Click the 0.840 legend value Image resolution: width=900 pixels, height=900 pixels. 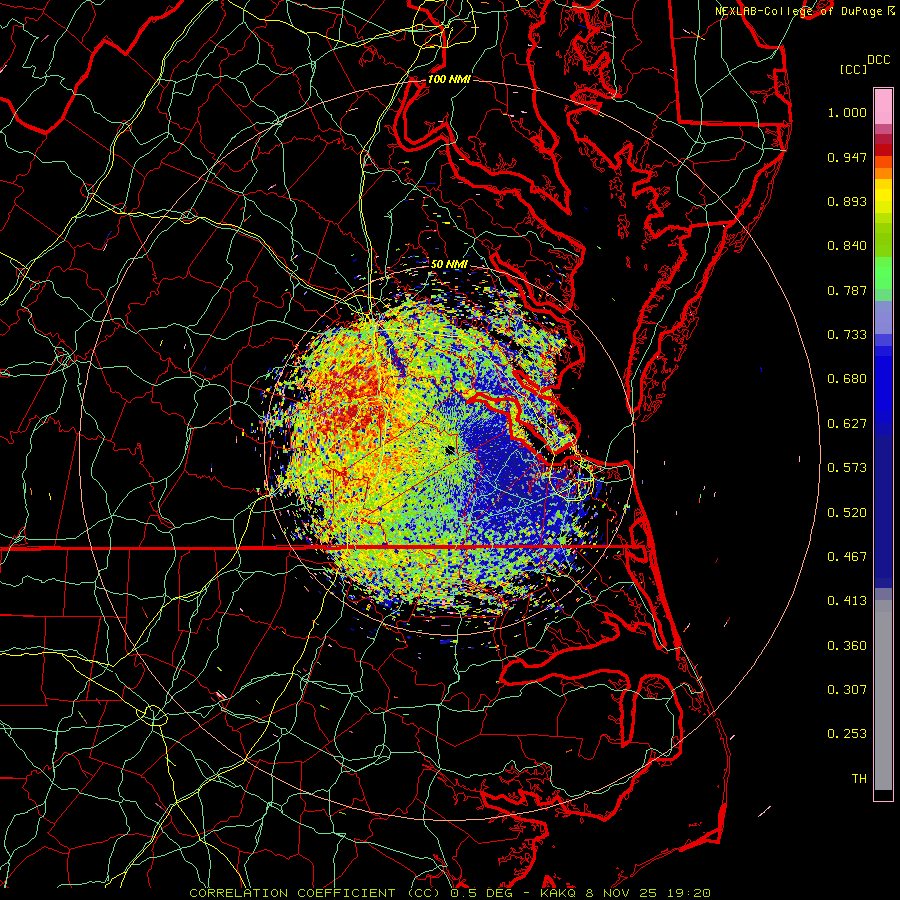(847, 246)
